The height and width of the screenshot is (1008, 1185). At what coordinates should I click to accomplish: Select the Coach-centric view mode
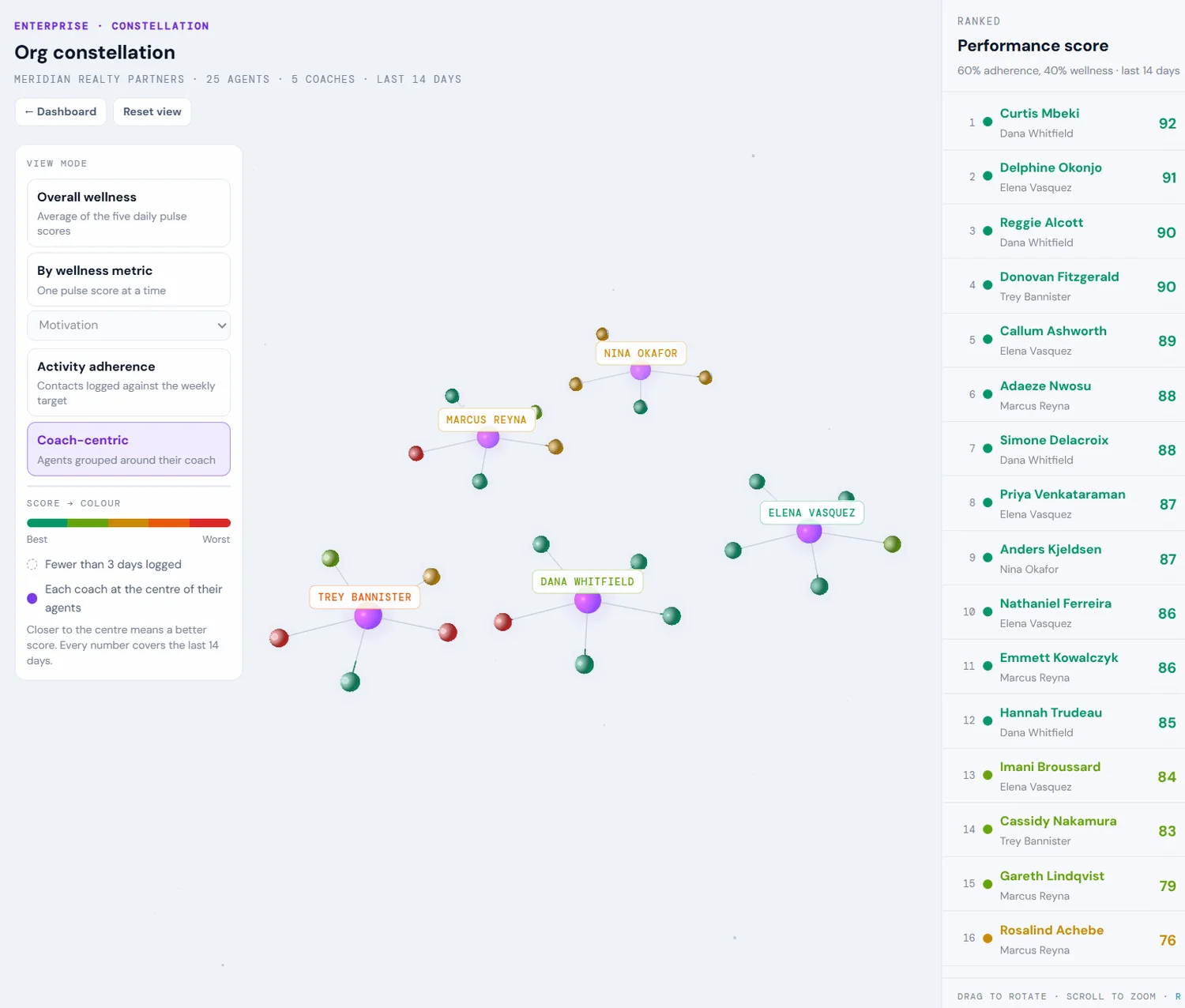click(x=129, y=449)
